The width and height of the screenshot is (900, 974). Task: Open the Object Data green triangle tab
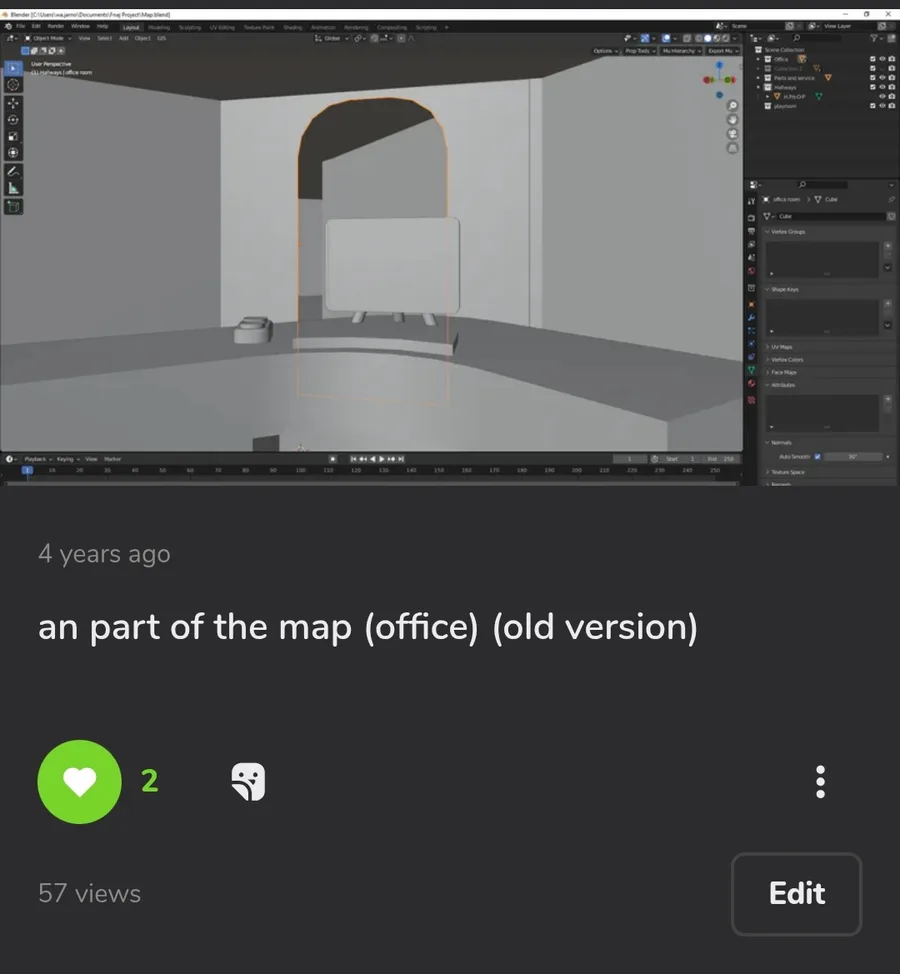point(752,370)
